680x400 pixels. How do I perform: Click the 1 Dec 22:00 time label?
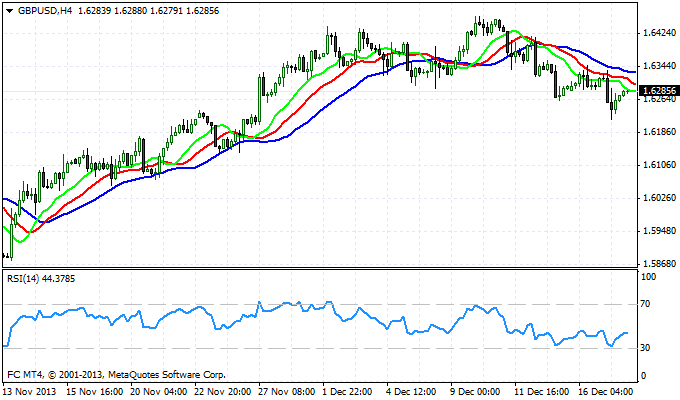pyautogui.click(x=348, y=391)
